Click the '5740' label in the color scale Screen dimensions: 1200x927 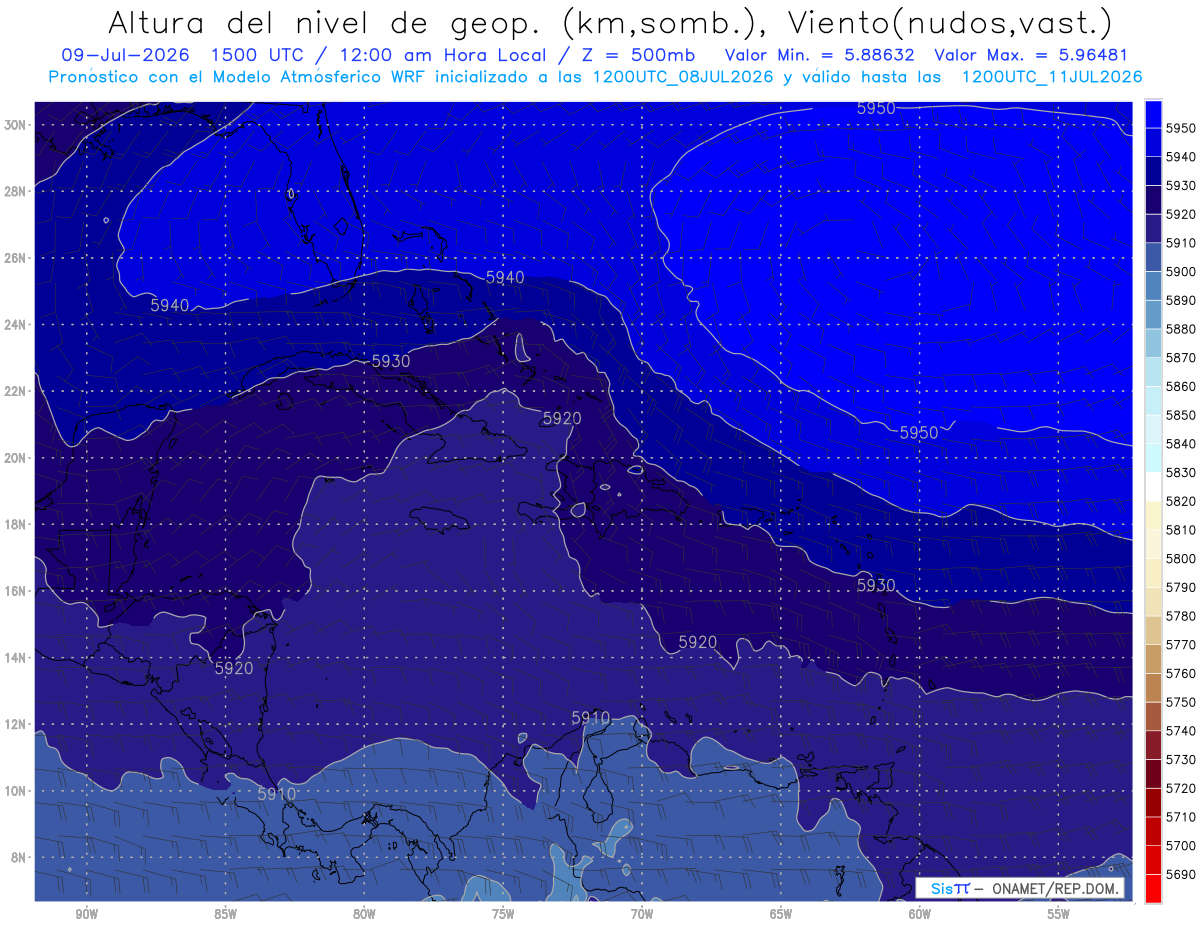[1181, 731]
